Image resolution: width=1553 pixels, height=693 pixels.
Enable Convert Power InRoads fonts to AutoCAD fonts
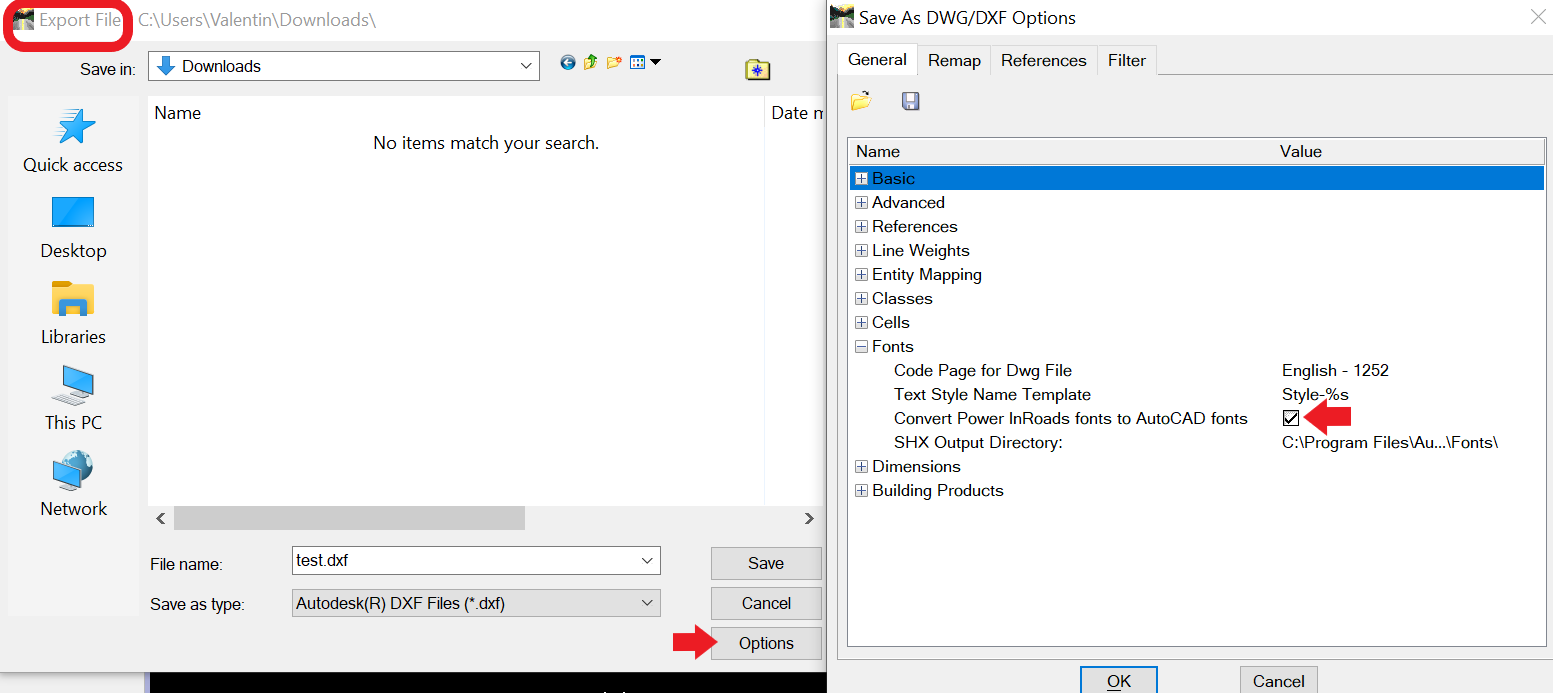1290,418
